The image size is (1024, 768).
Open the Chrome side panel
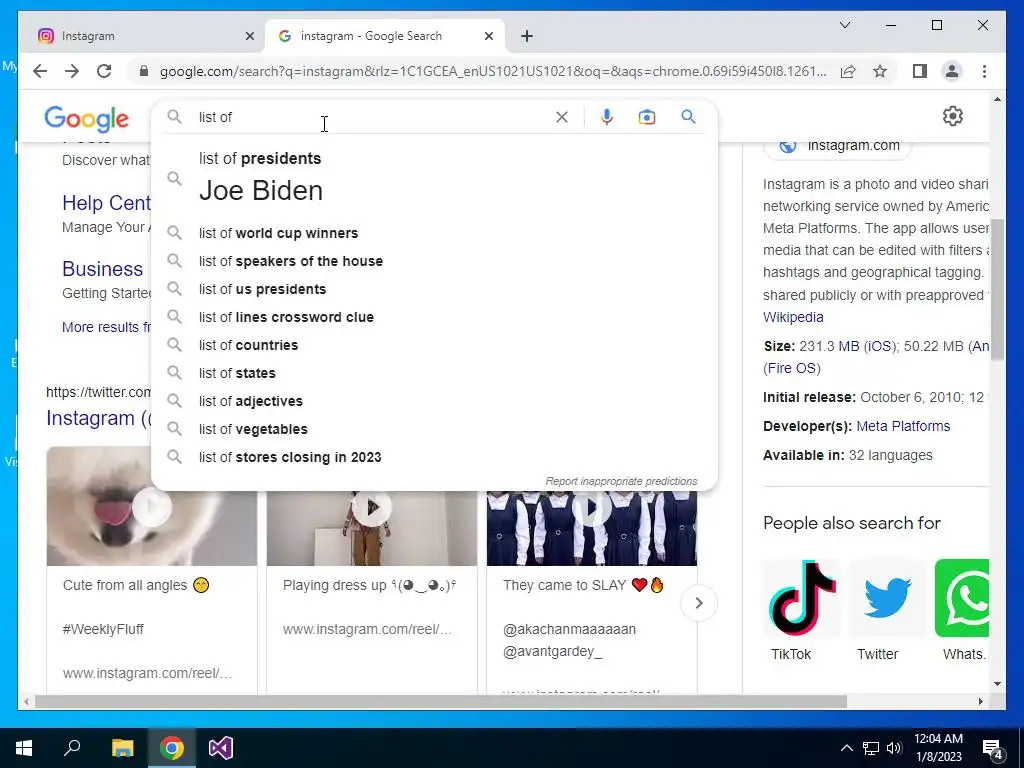pos(920,71)
